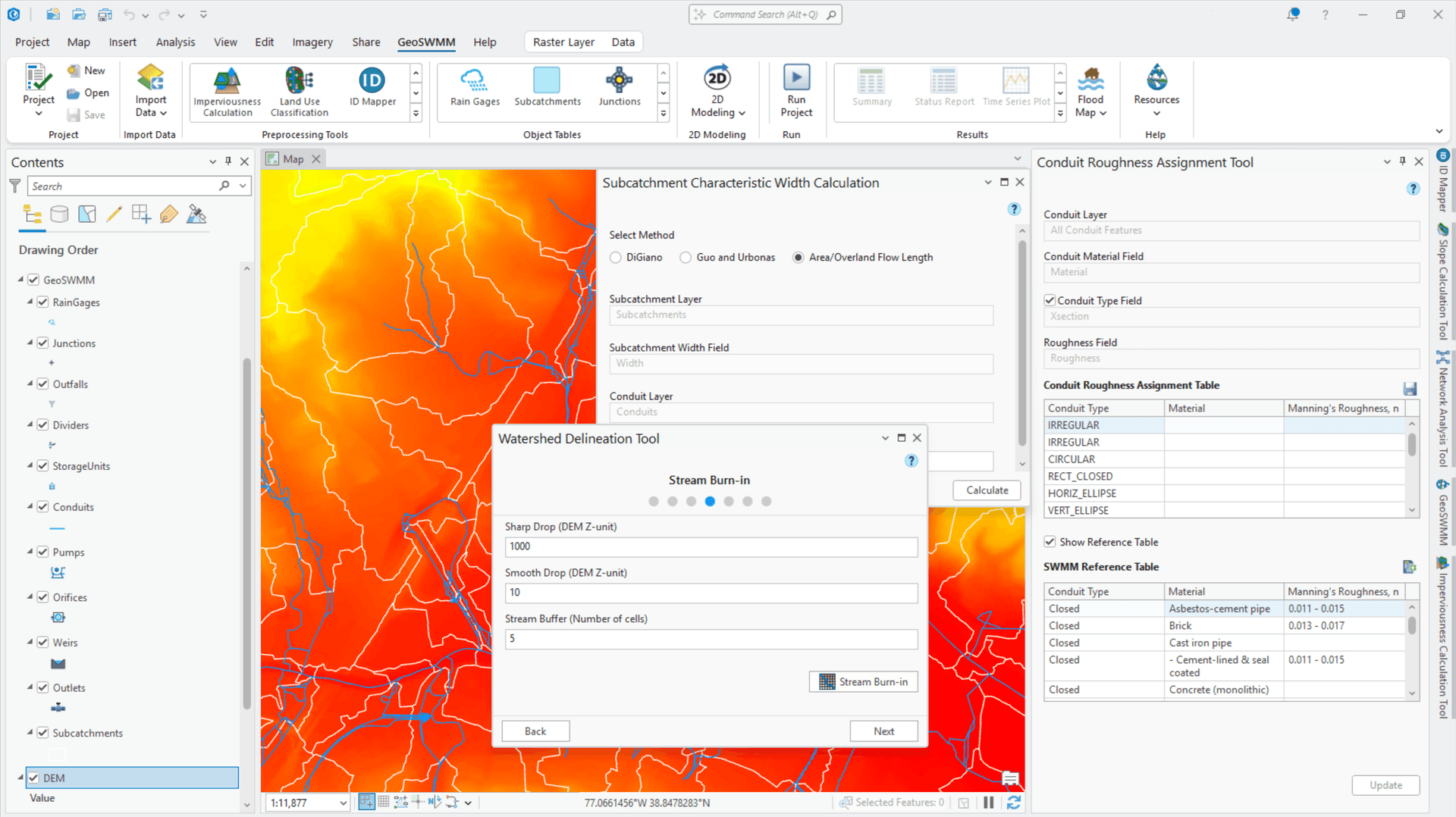Click Run Project in the ribbon
This screenshot has width=1456, height=817.
click(795, 89)
